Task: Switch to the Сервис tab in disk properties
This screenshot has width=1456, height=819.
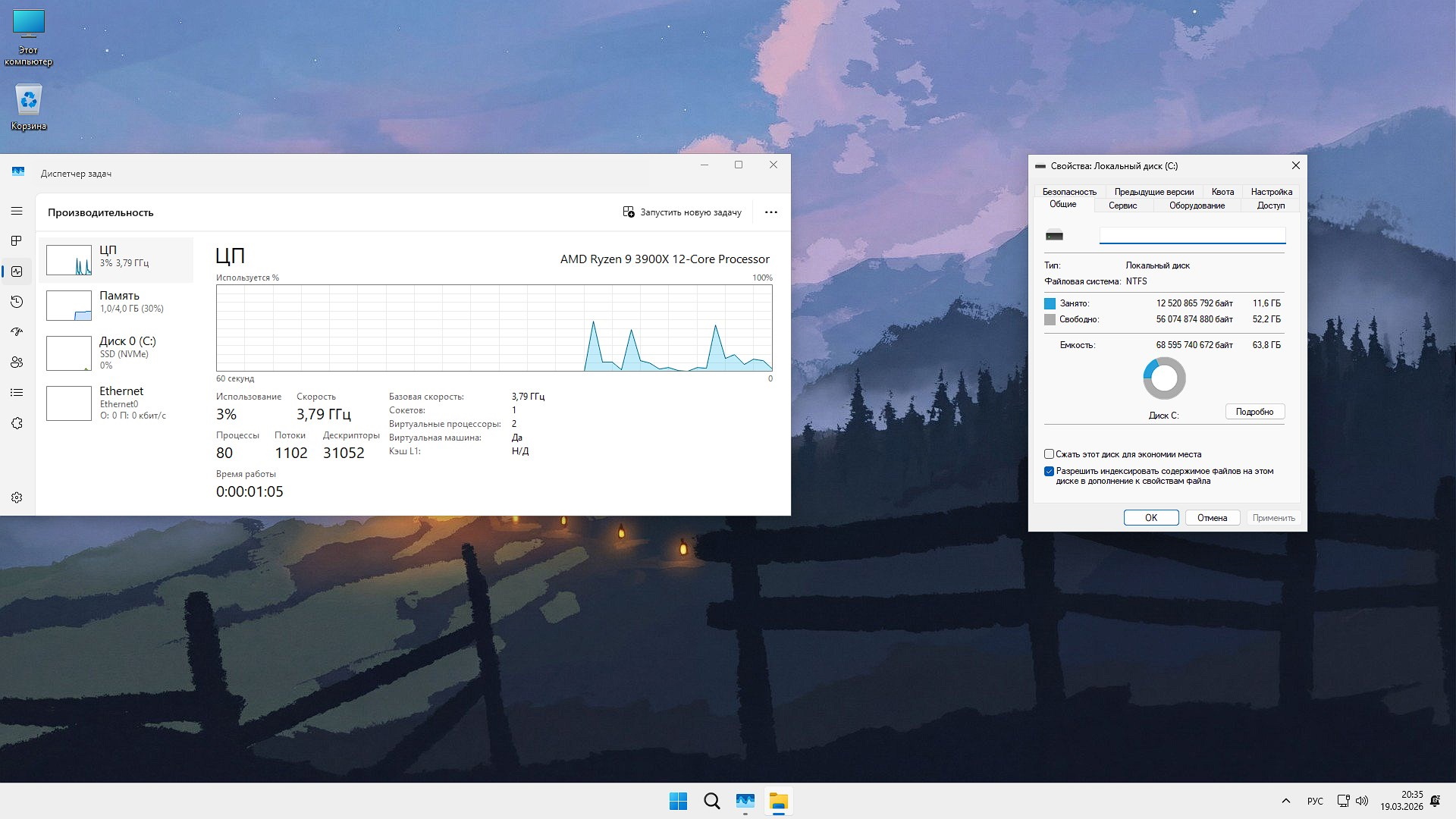Action: click(x=1122, y=205)
